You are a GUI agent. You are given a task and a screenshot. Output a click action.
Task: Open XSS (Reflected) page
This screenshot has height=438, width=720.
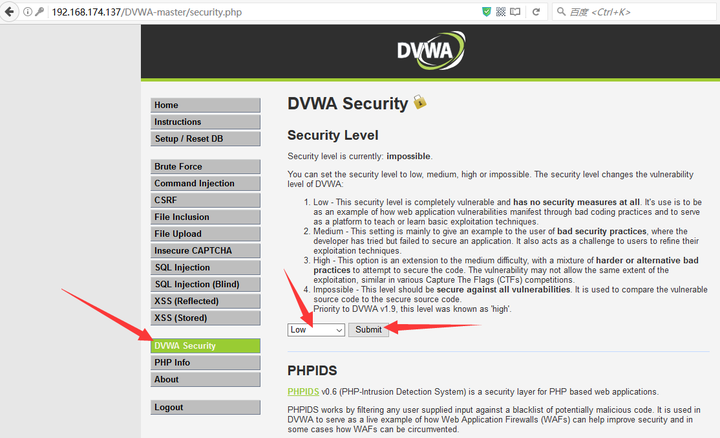(205, 301)
